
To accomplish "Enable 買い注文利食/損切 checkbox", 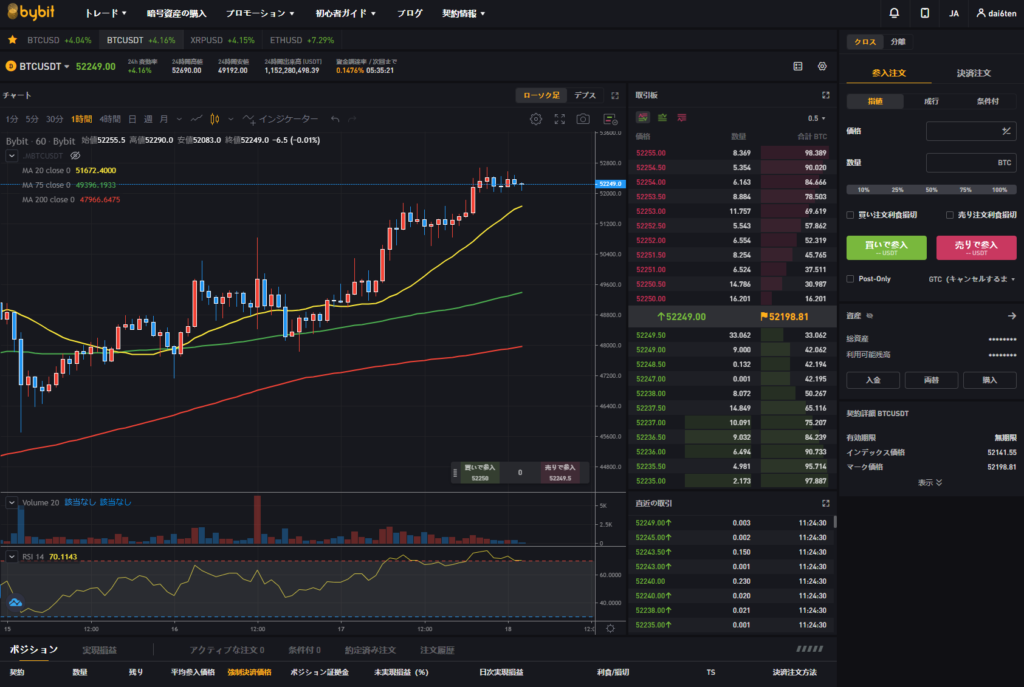I will [850, 215].
